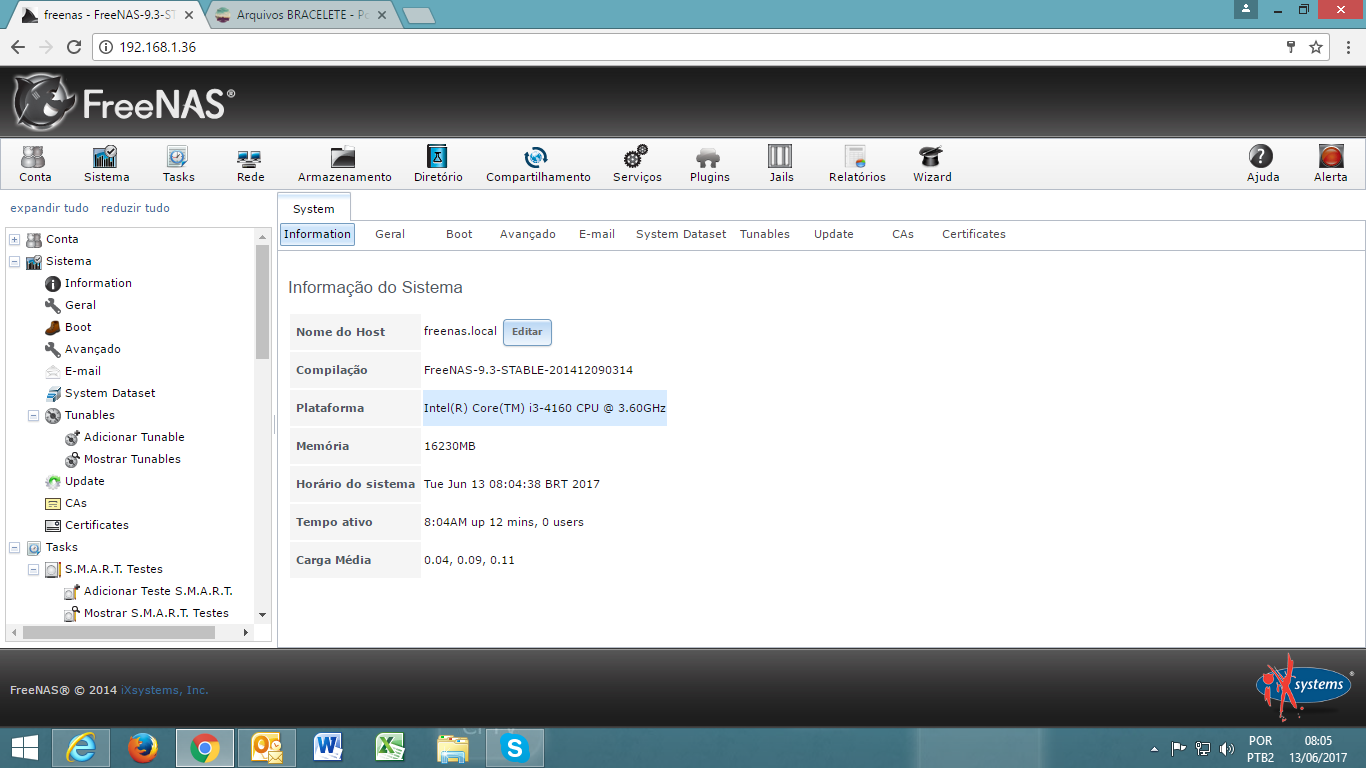Switch to the Tunables tab
Screen dimensions: 1366x768
(765, 234)
